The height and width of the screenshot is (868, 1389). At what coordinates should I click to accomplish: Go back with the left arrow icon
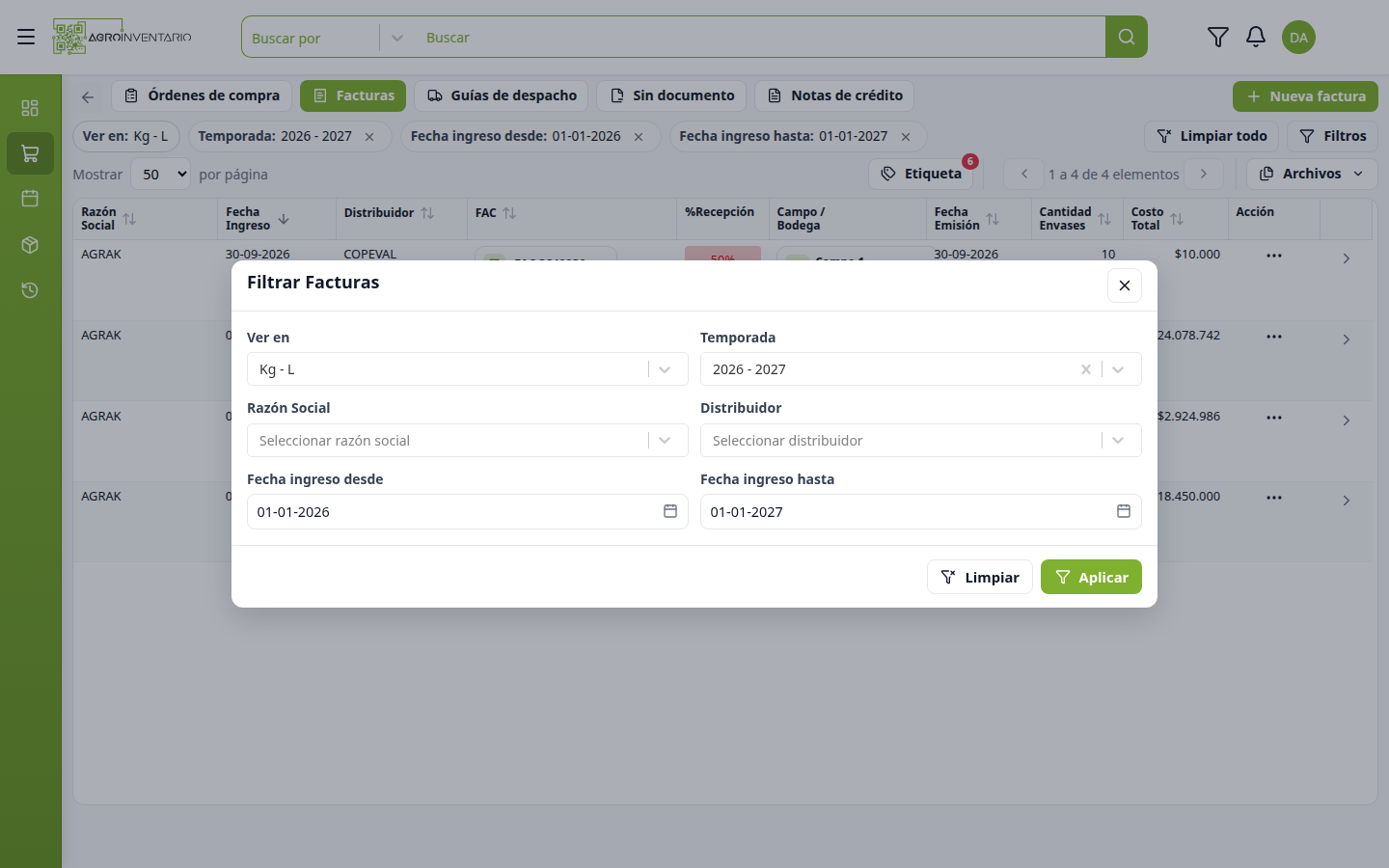(x=88, y=96)
